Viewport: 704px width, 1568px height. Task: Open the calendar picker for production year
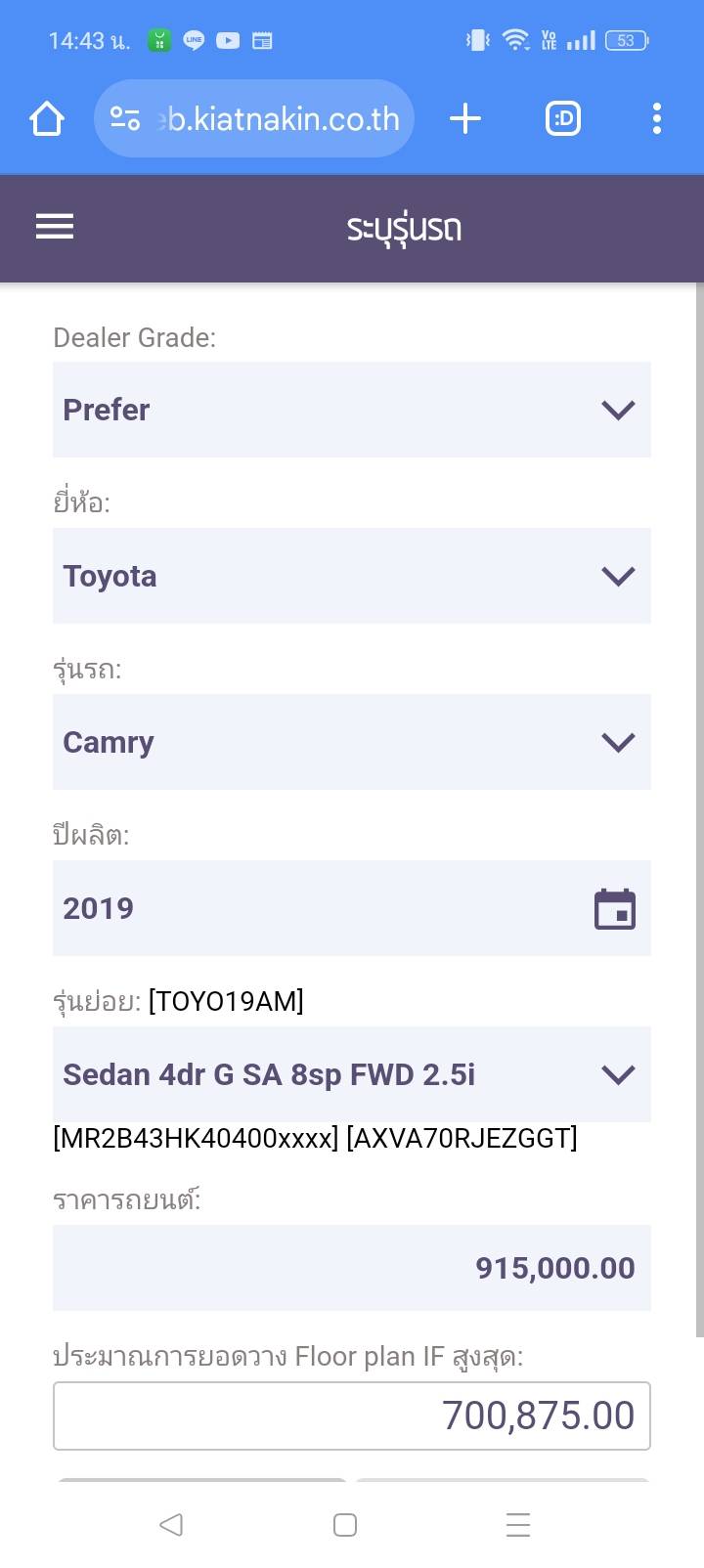pyautogui.click(x=615, y=909)
